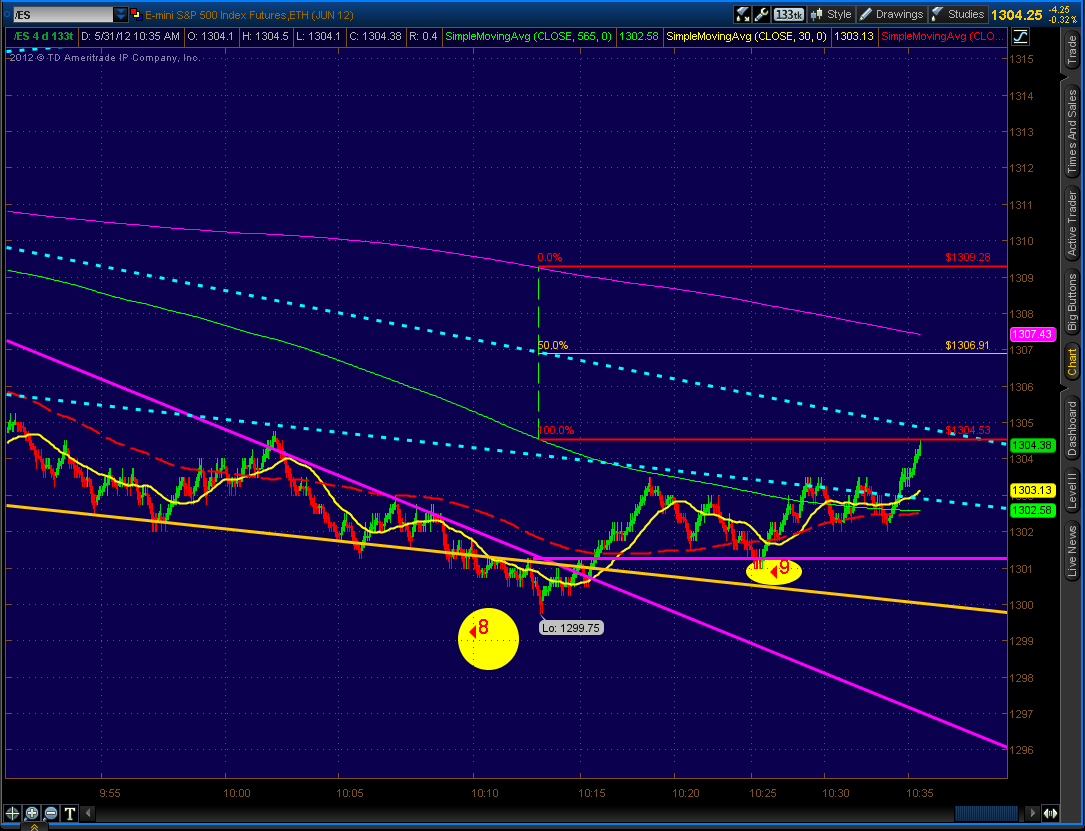Click the 100.0% Fibonacci retracement label
Image resolution: width=1085 pixels, height=831 pixels.
click(556, 430)
